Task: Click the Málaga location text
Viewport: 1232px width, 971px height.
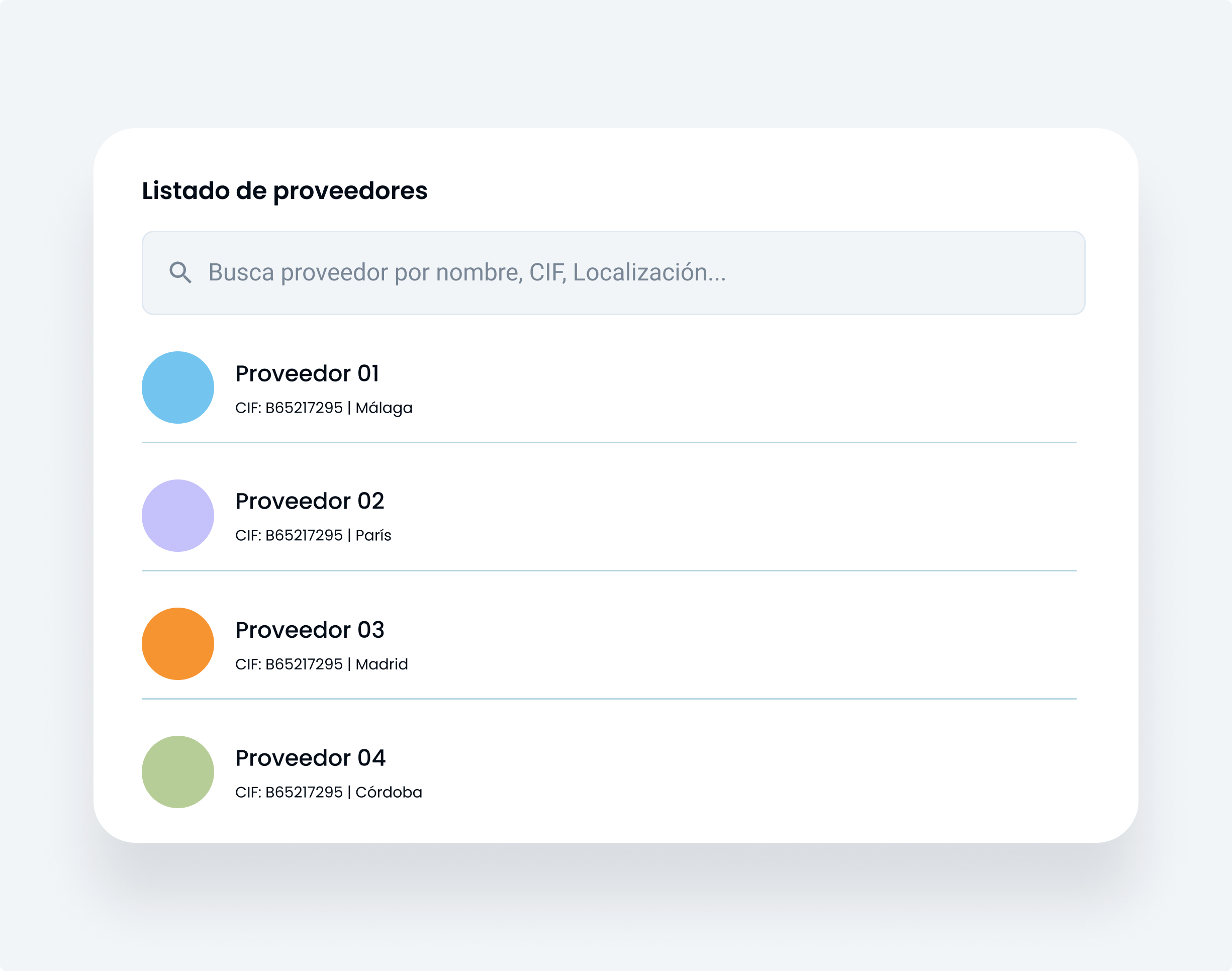Action: pos(384,408)
